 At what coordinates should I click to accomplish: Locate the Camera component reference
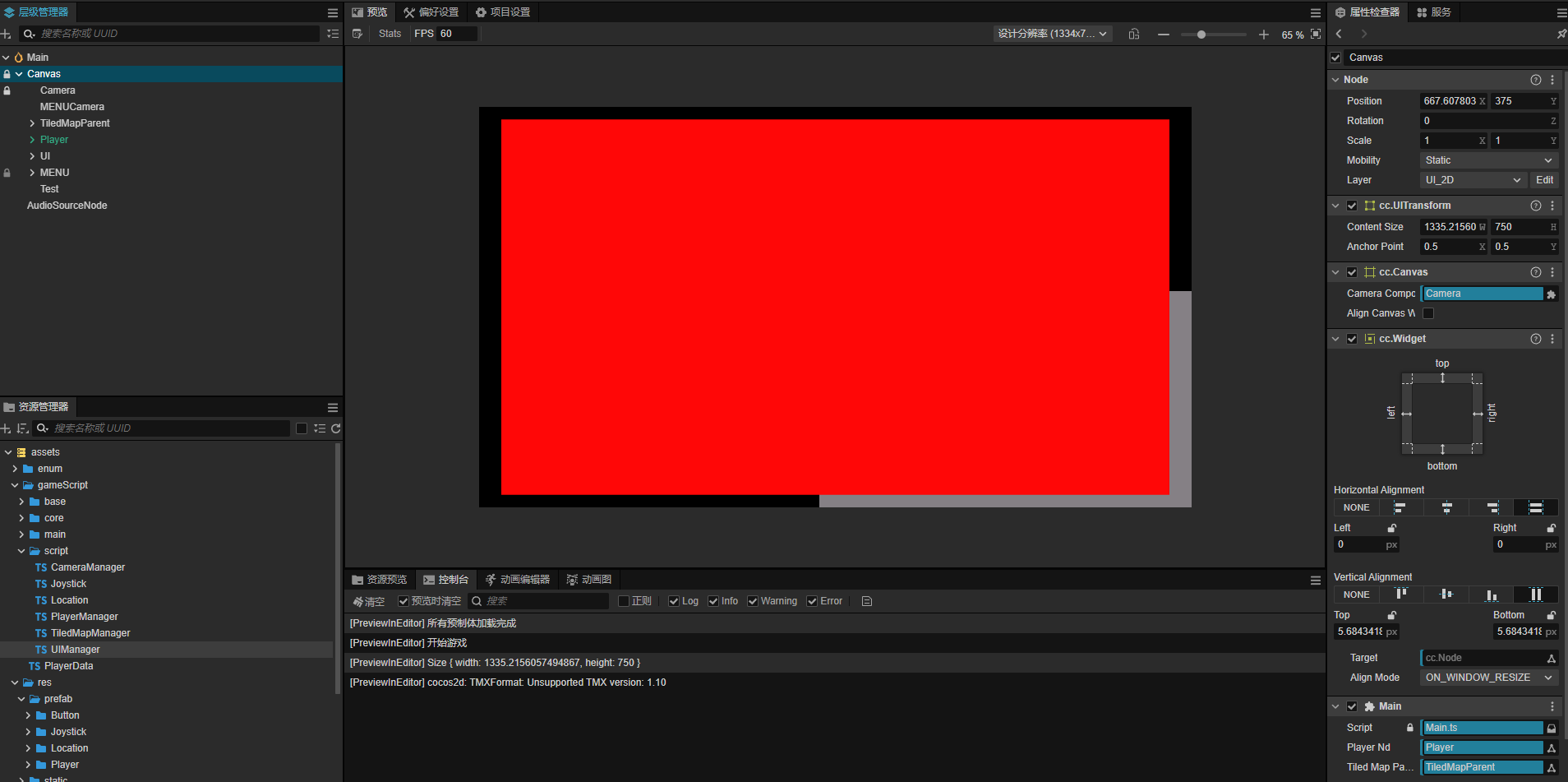click(x=1552, y=294)
